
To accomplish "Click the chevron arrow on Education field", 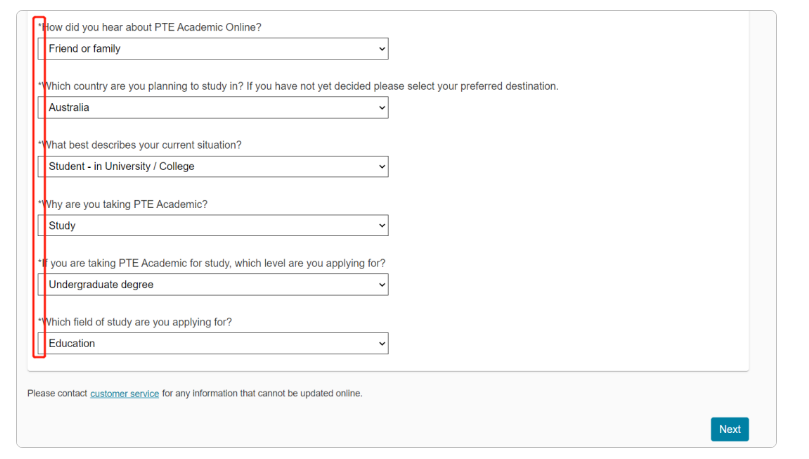I will coord(382,343).
